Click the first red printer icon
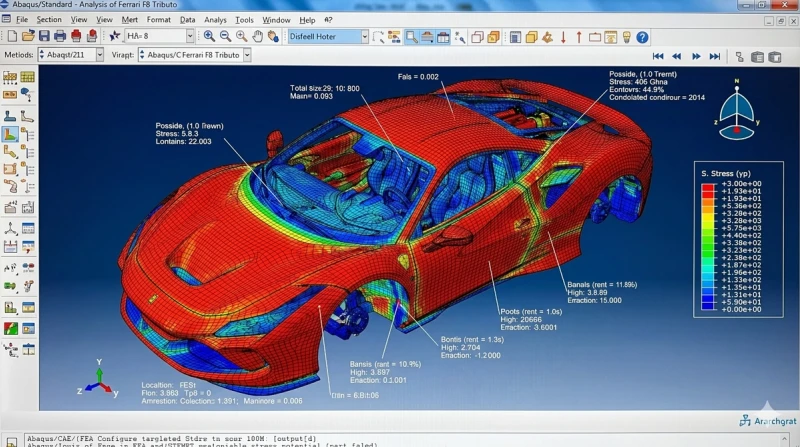Viewport: 800px width, 447px height. tap(76, 36)
